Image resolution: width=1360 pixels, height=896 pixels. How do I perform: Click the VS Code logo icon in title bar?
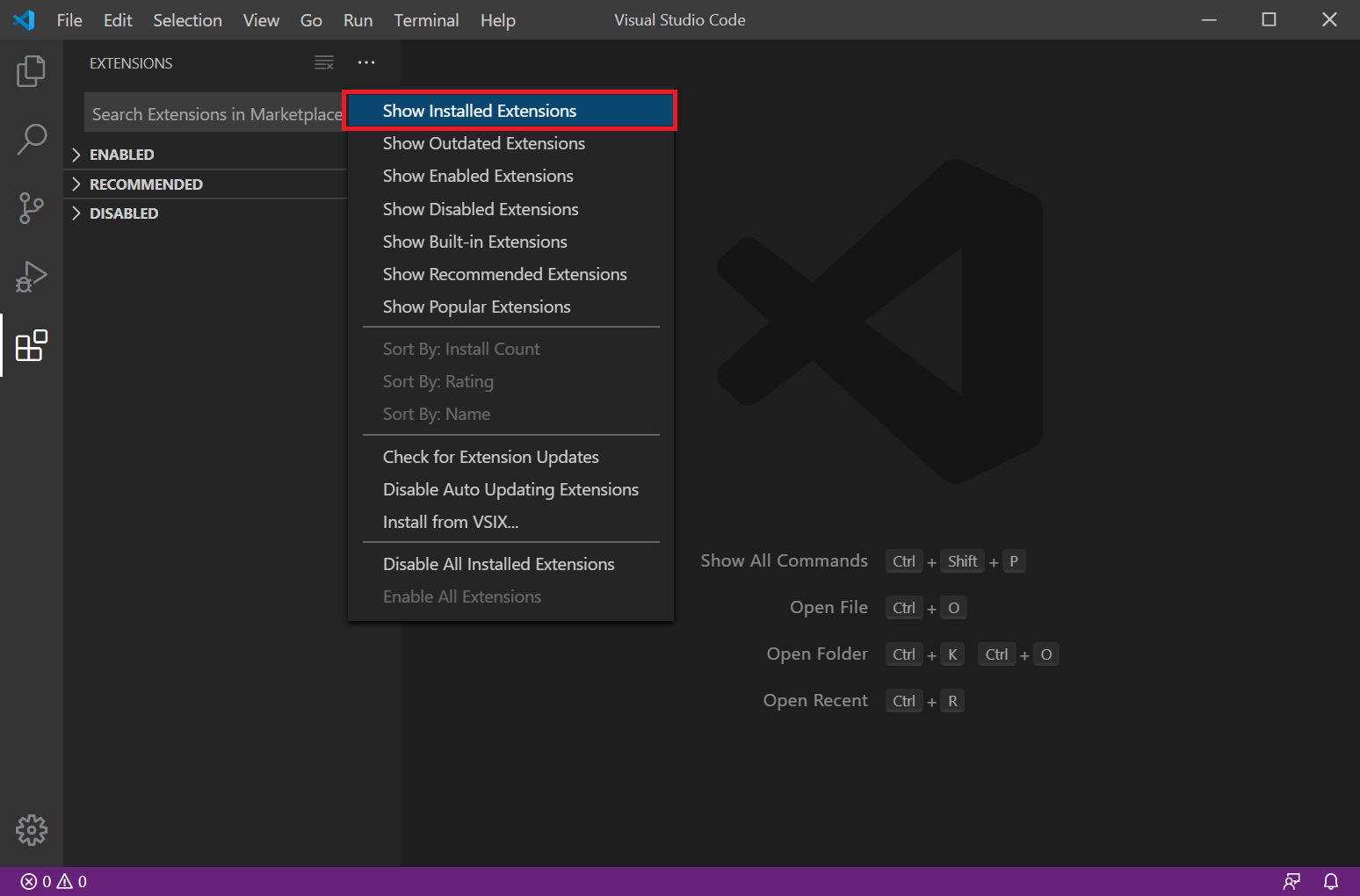tap(25, 19)
